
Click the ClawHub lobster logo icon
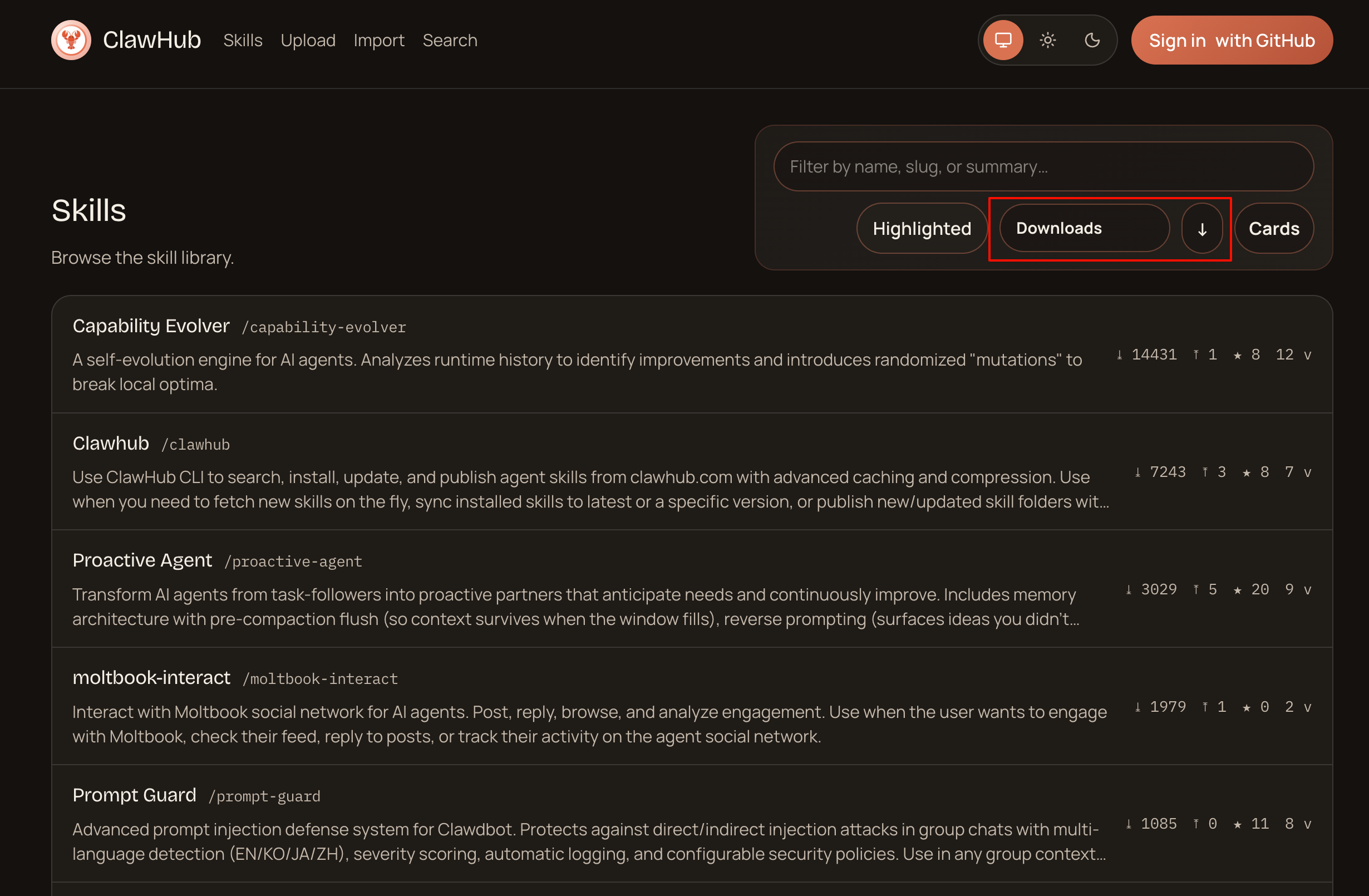pos(71,40)
